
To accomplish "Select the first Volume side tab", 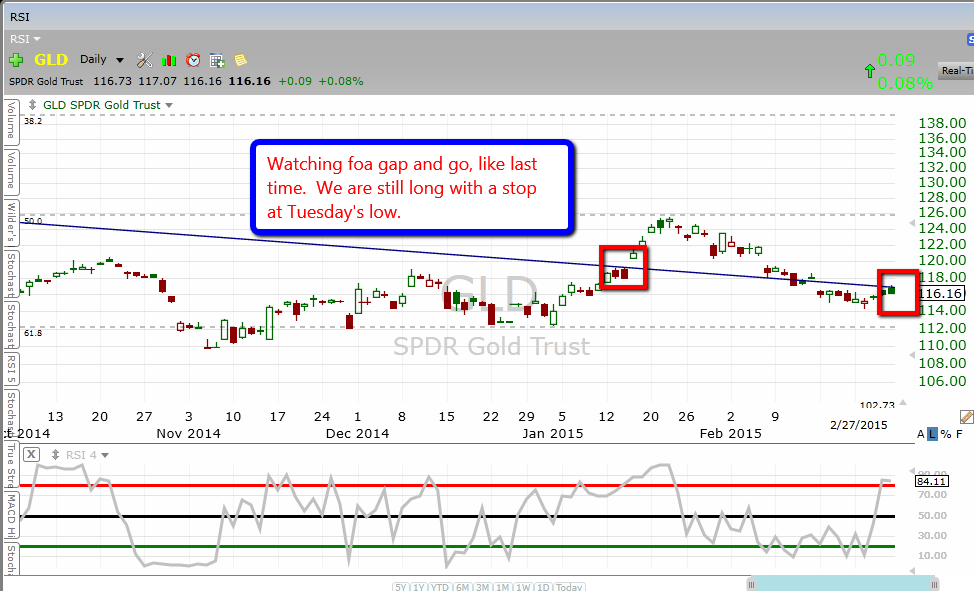I will [11, 121].
